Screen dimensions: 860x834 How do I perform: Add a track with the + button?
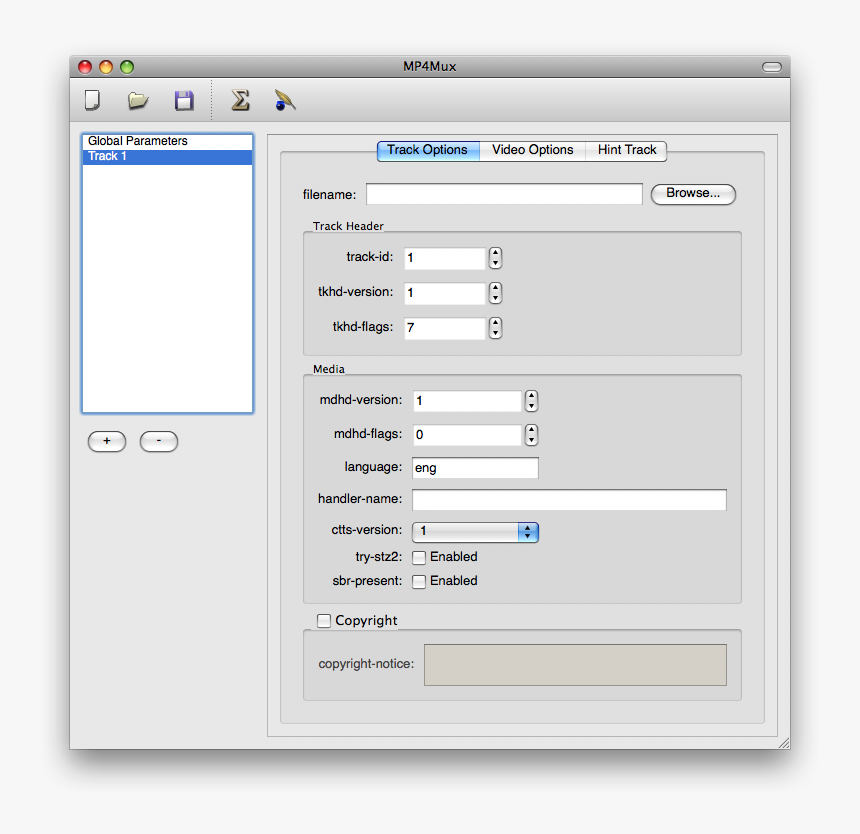(x=107, y=441)
